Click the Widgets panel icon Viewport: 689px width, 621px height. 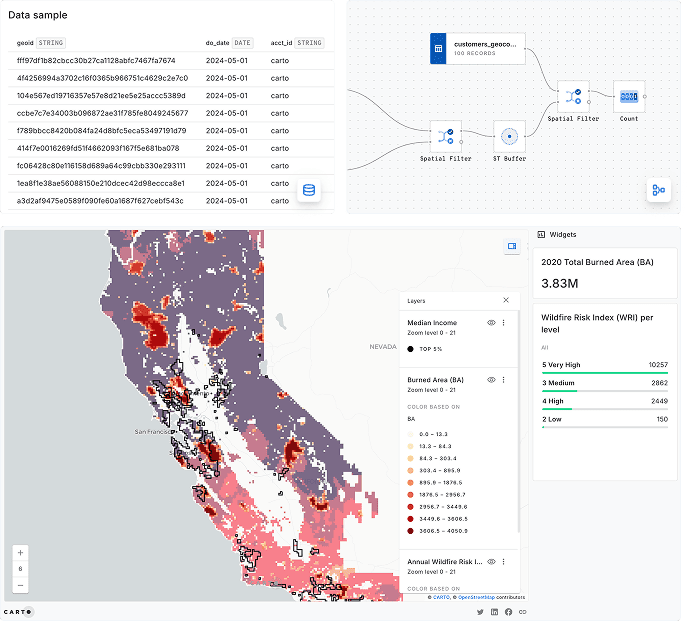pyautogui.click(x=541, y=235)
